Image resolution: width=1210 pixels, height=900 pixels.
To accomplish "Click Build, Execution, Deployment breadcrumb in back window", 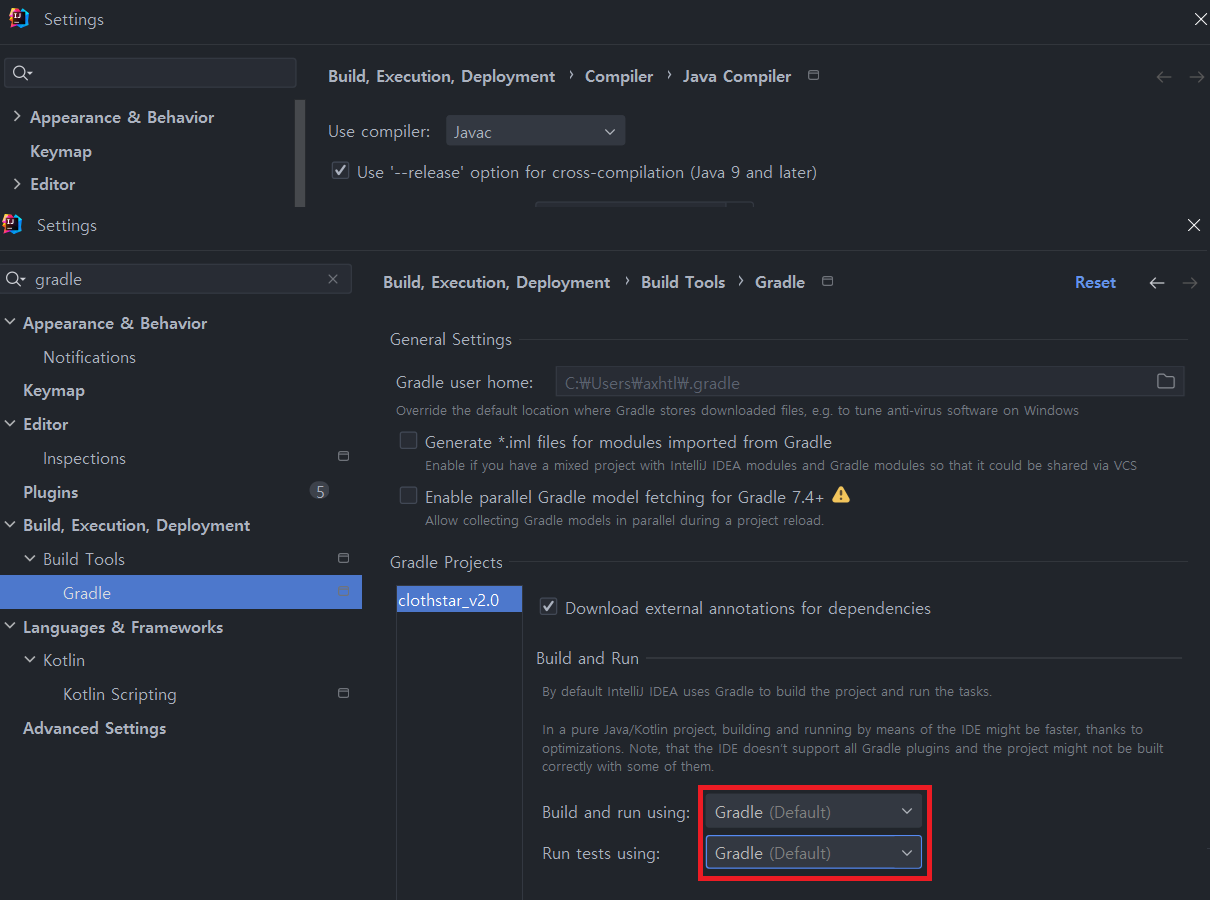I will click(x=441, y=76).
